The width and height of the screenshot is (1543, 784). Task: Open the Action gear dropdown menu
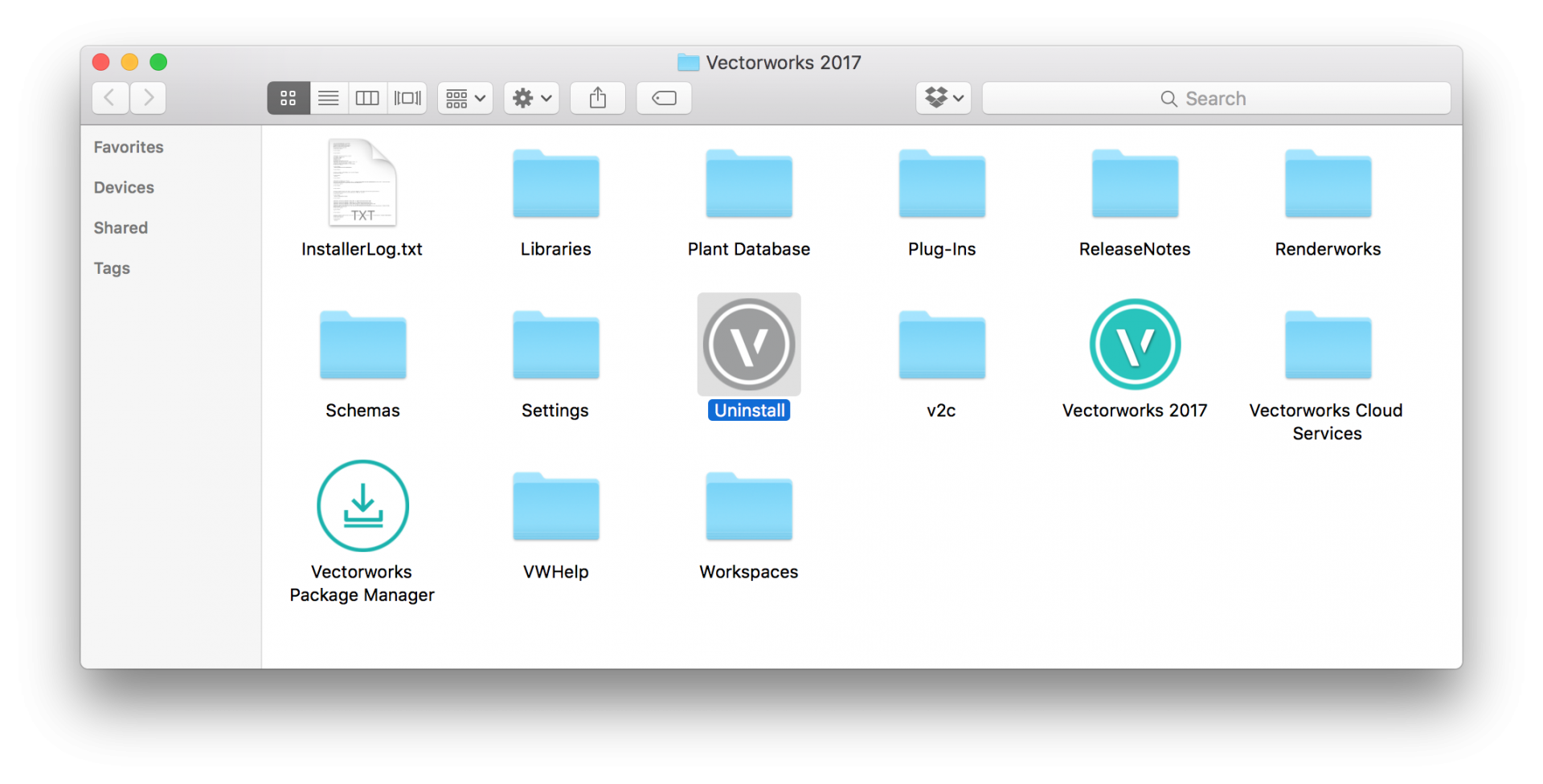point(531,98)
